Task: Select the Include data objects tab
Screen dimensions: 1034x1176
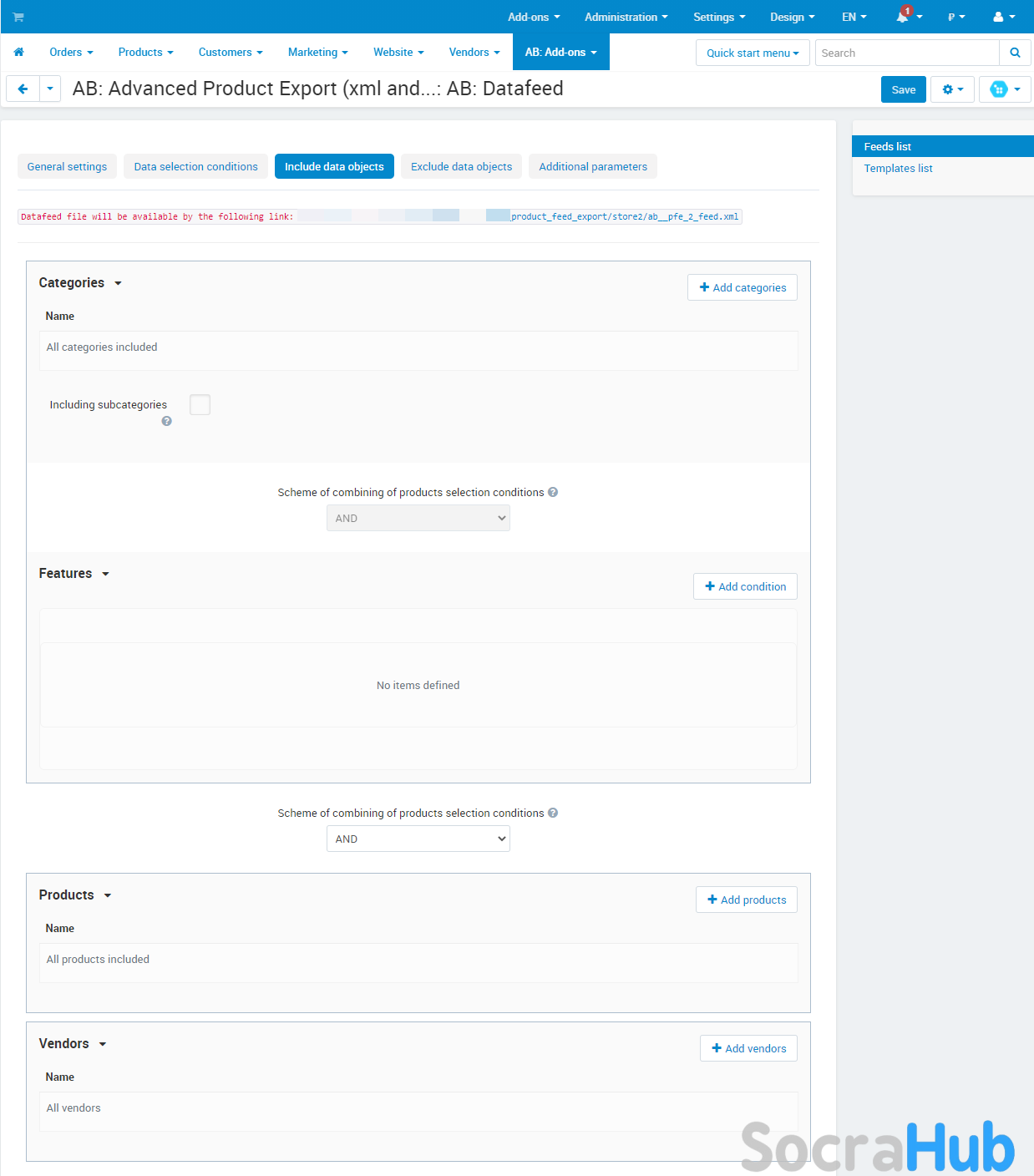Action: click(334, 166)
